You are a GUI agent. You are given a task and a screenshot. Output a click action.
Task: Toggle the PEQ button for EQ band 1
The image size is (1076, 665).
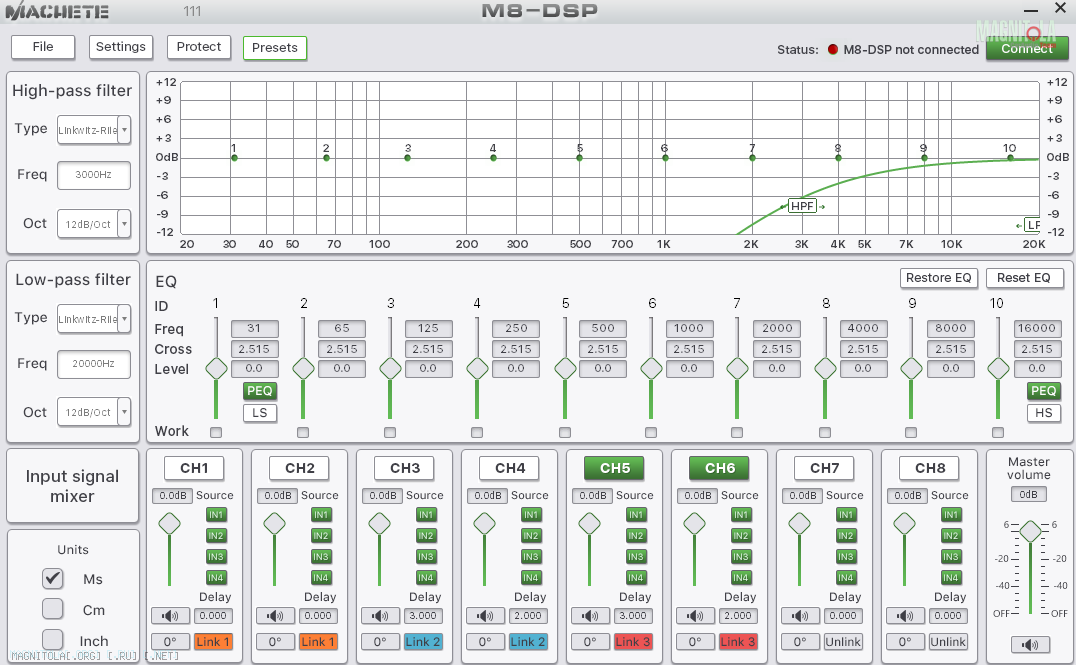point(259,391)
